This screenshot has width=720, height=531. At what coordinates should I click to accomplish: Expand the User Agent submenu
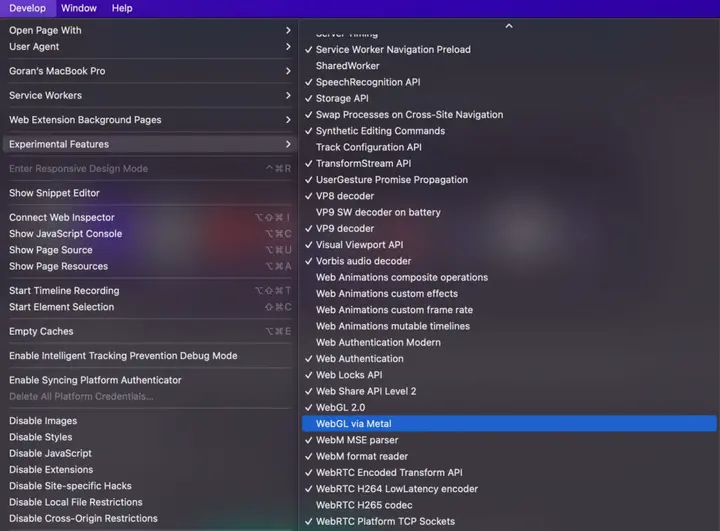click(x=150, y=47)
